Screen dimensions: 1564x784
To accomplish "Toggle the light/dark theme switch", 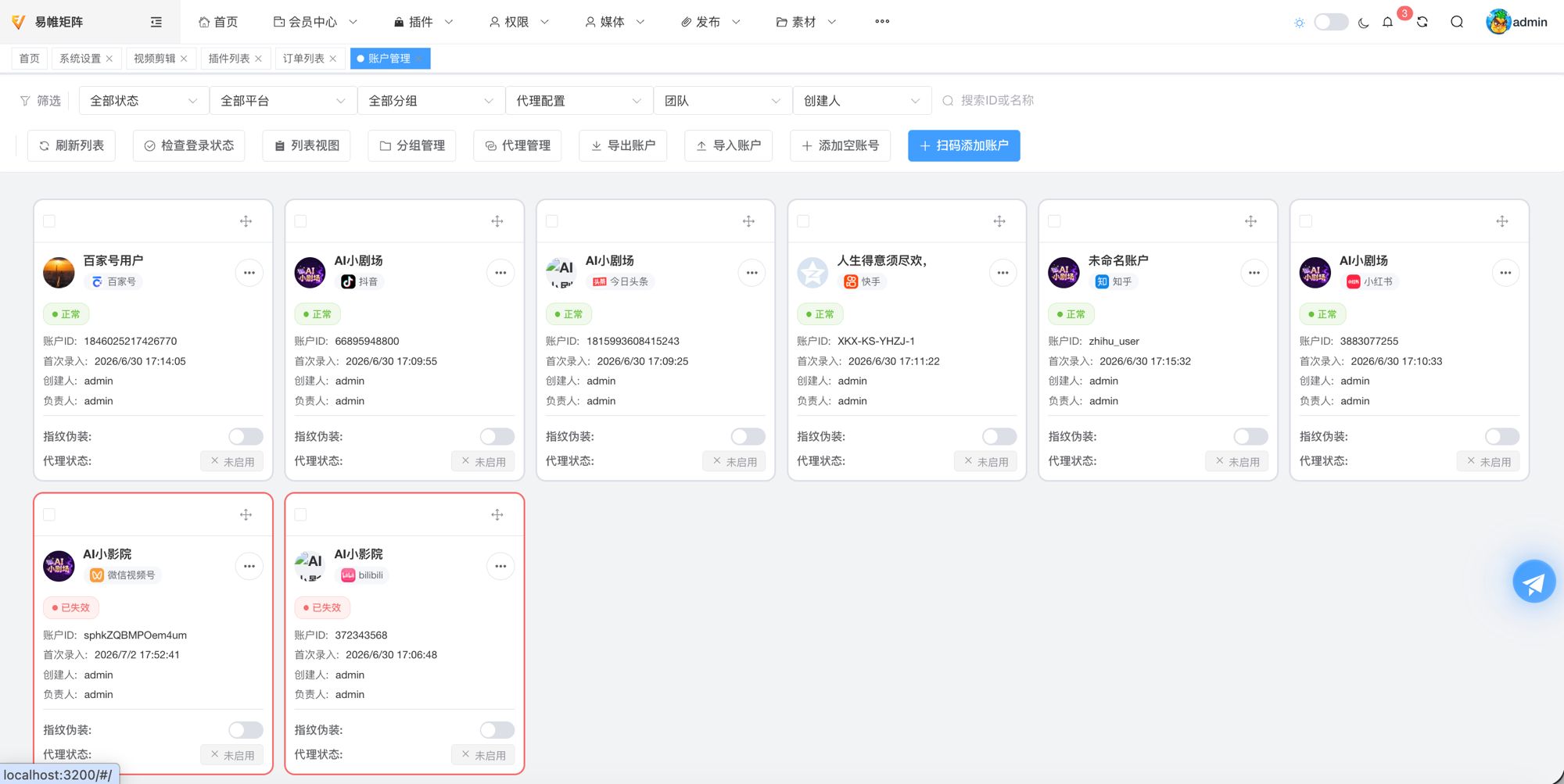I will [x=1331, y=22].
